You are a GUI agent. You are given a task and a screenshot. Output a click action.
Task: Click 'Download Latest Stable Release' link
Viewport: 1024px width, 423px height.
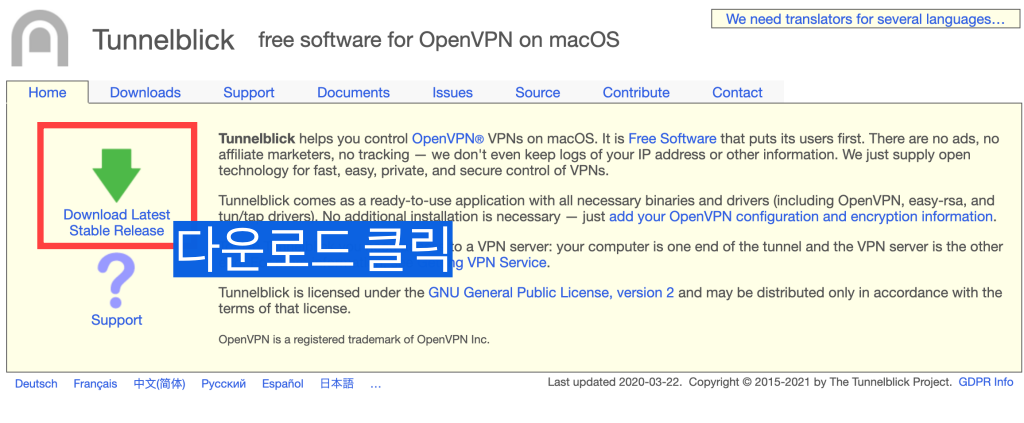pos(117,223)
